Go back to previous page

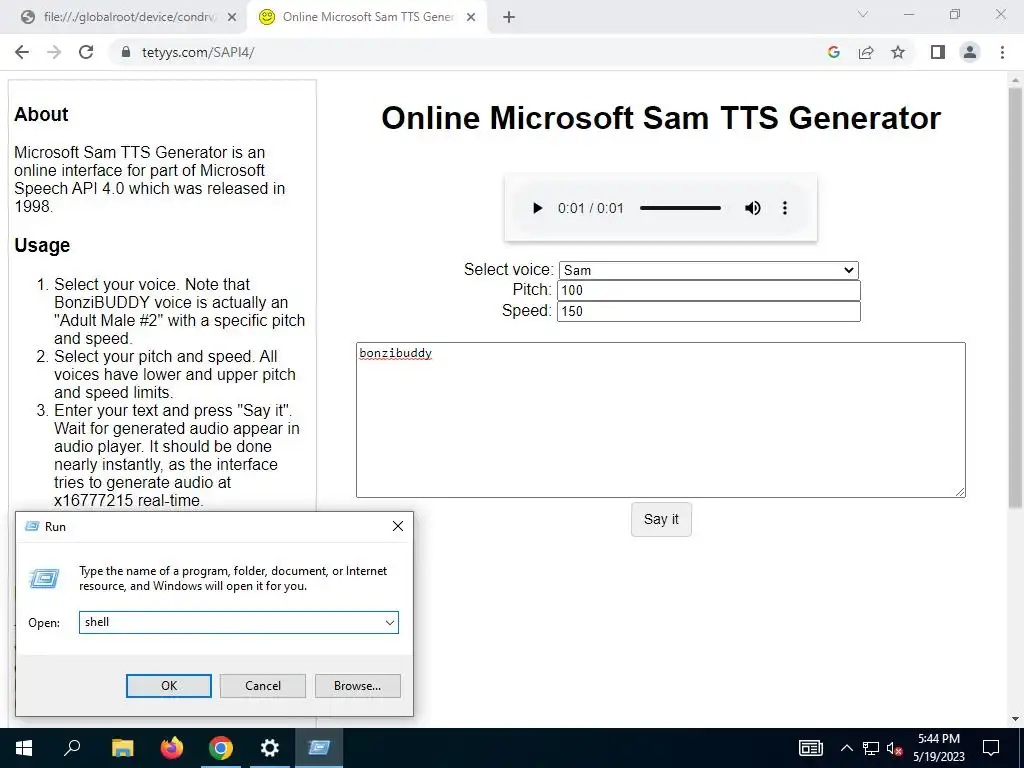pos(22,52)
